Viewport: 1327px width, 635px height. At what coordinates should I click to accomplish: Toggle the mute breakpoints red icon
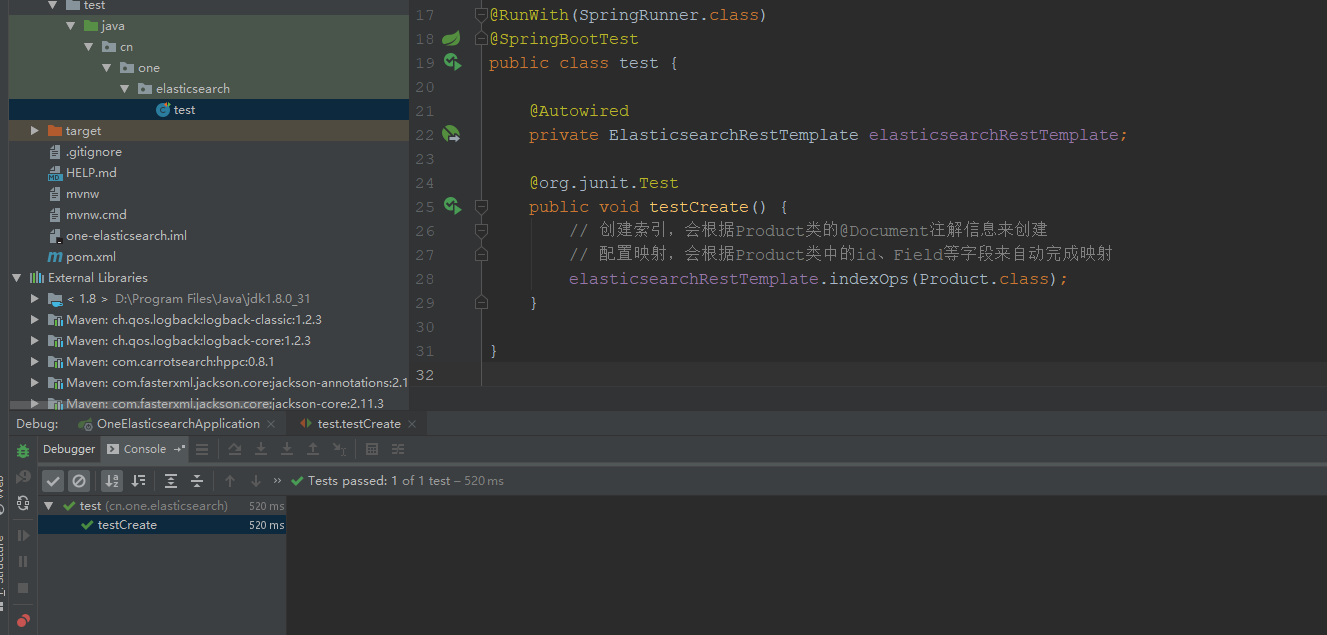tap(22, 621)
